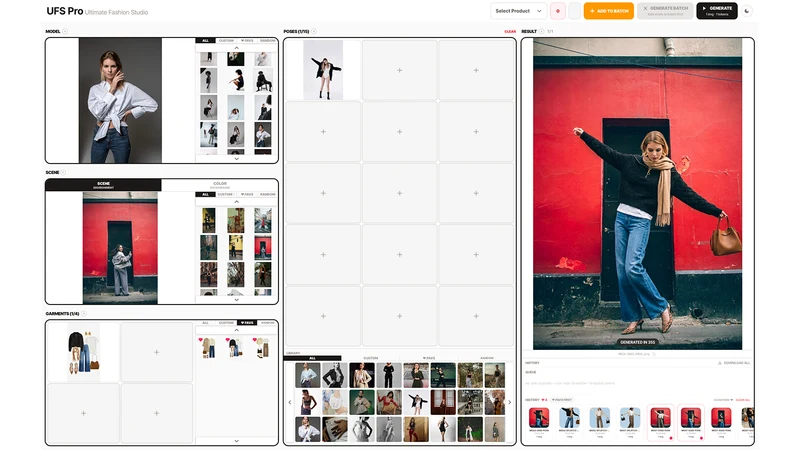The width and height of the screenshot is (800, 450).
Task: Add a pose in the center grid slot
Action: tap(399, 193)
